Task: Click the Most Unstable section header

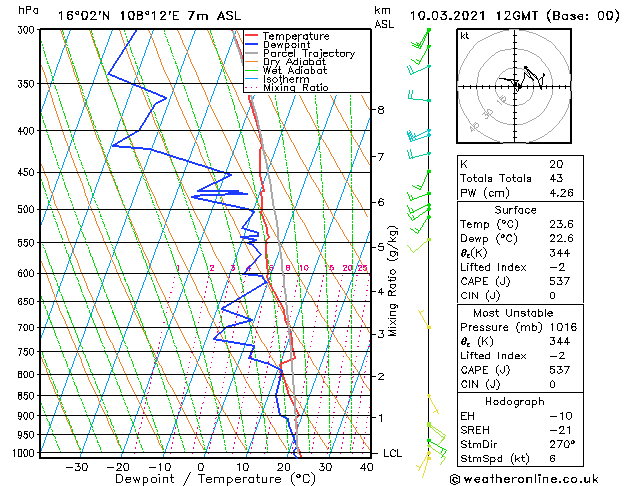Action: coord(513,313)
